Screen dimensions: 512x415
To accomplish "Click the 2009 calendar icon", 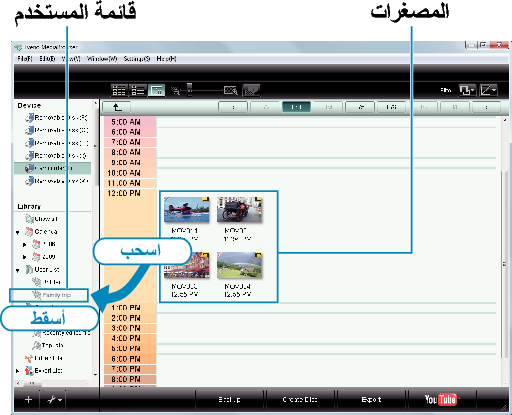I will (36, 257).
